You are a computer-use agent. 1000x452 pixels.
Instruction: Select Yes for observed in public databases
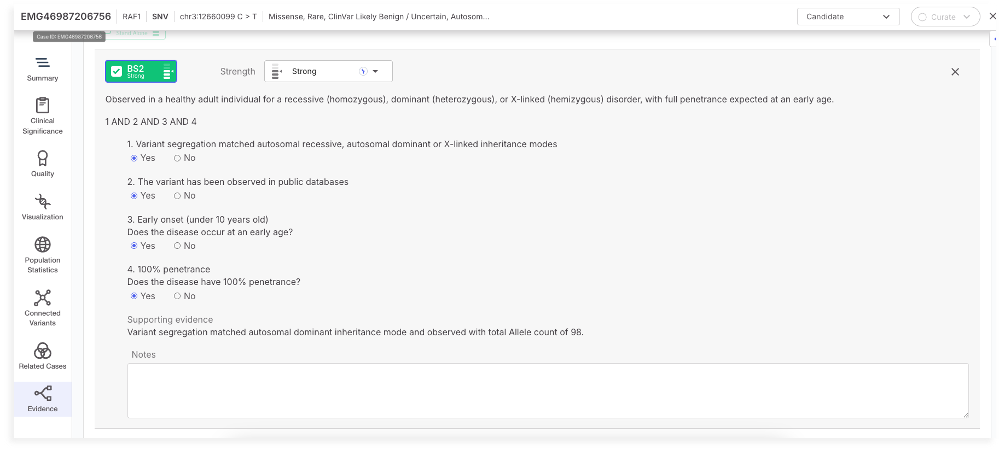click(135, 196)
